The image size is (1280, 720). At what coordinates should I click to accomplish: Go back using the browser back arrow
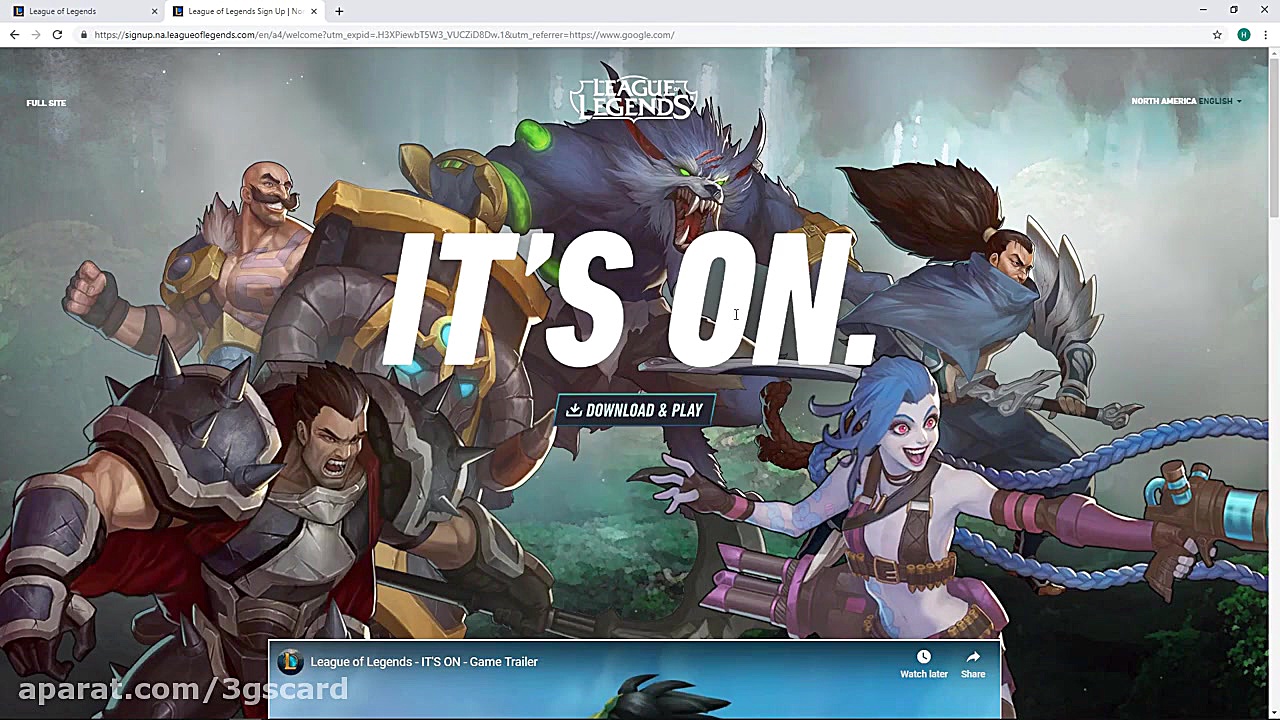pyautogui.click(x=14, y=35)
